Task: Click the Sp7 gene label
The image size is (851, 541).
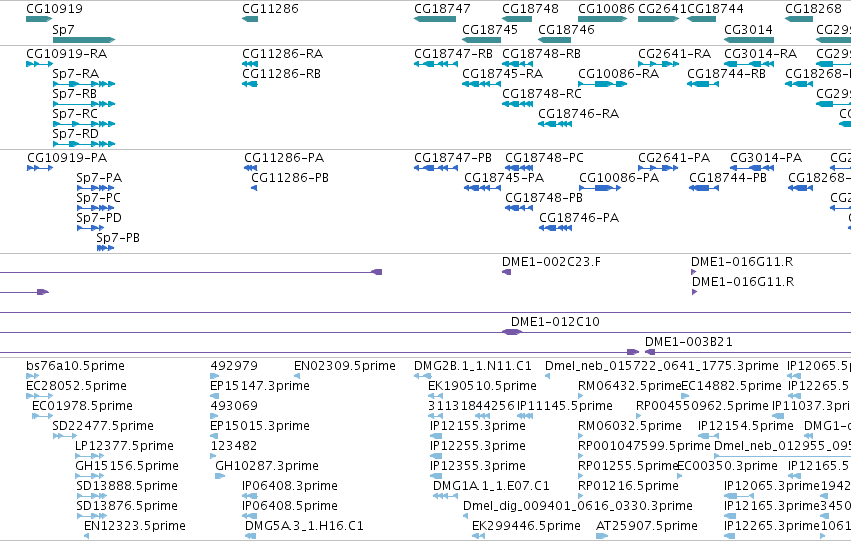Action: [63, 29]
